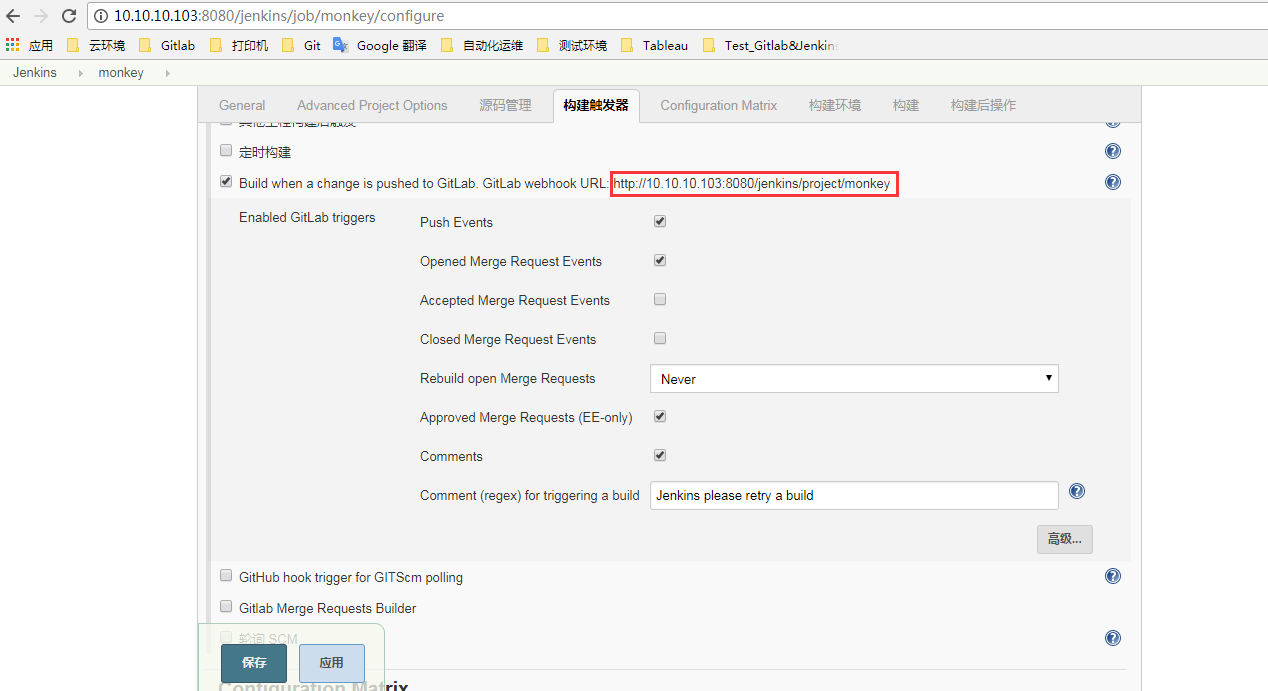Open the 测试环境 bookmark folder
The image size is (1268, 691).
pyautogui.click(x=572, y=45)
